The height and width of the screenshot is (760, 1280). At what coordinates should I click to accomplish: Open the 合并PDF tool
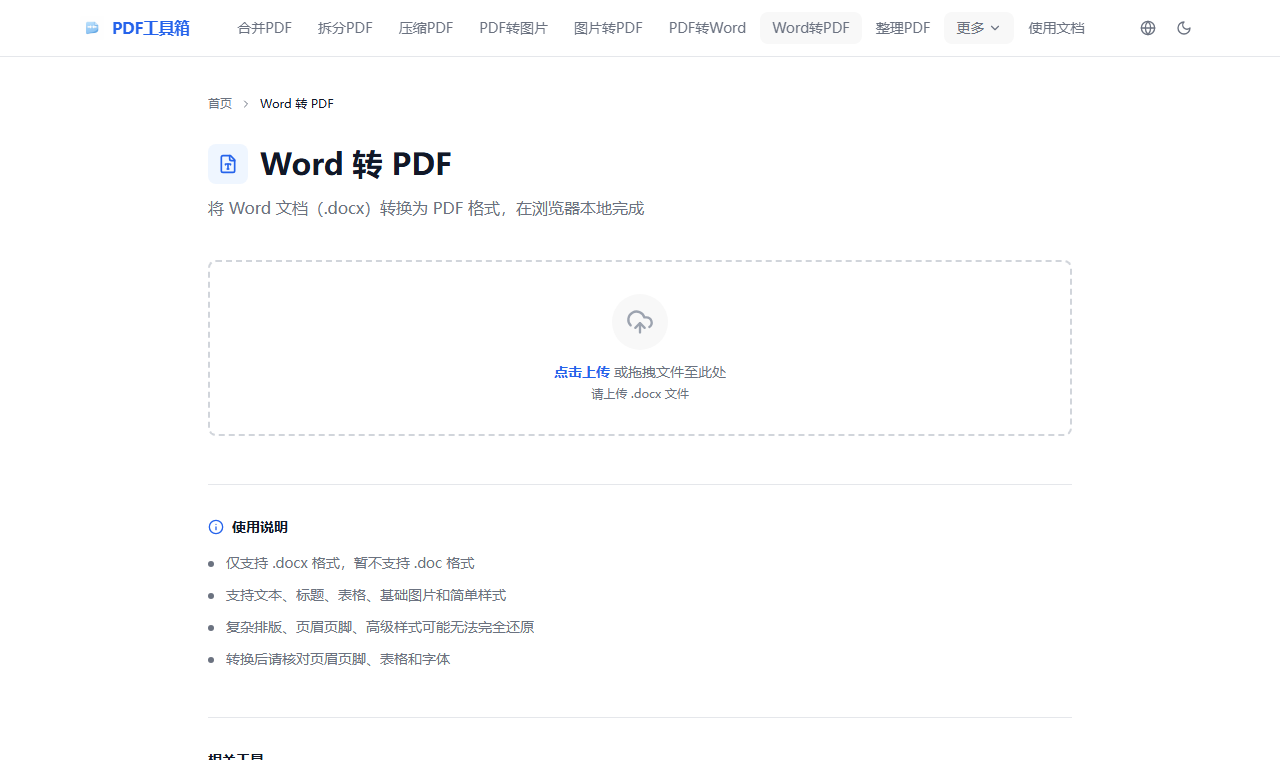[265, 28]
